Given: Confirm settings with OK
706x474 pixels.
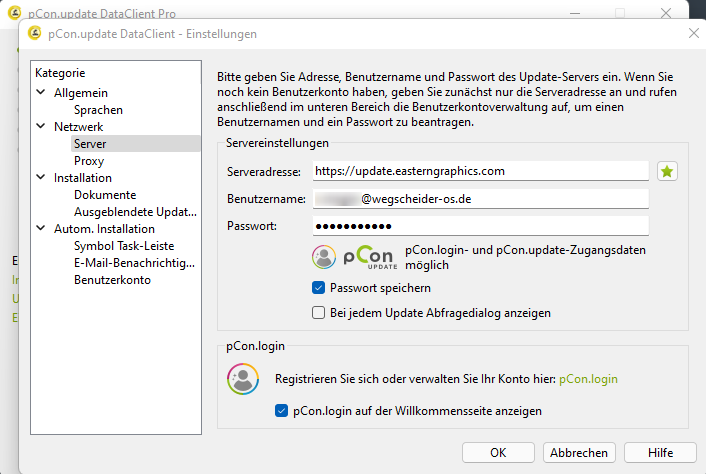Looking at the screenshot, I should (498, 452).
